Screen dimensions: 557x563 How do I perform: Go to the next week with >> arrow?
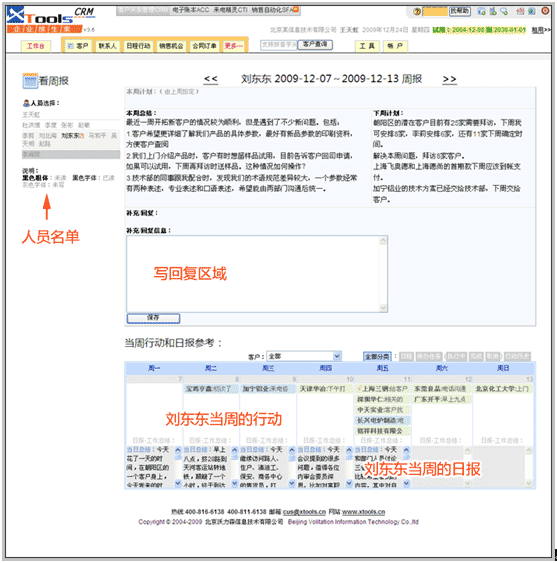449,79
